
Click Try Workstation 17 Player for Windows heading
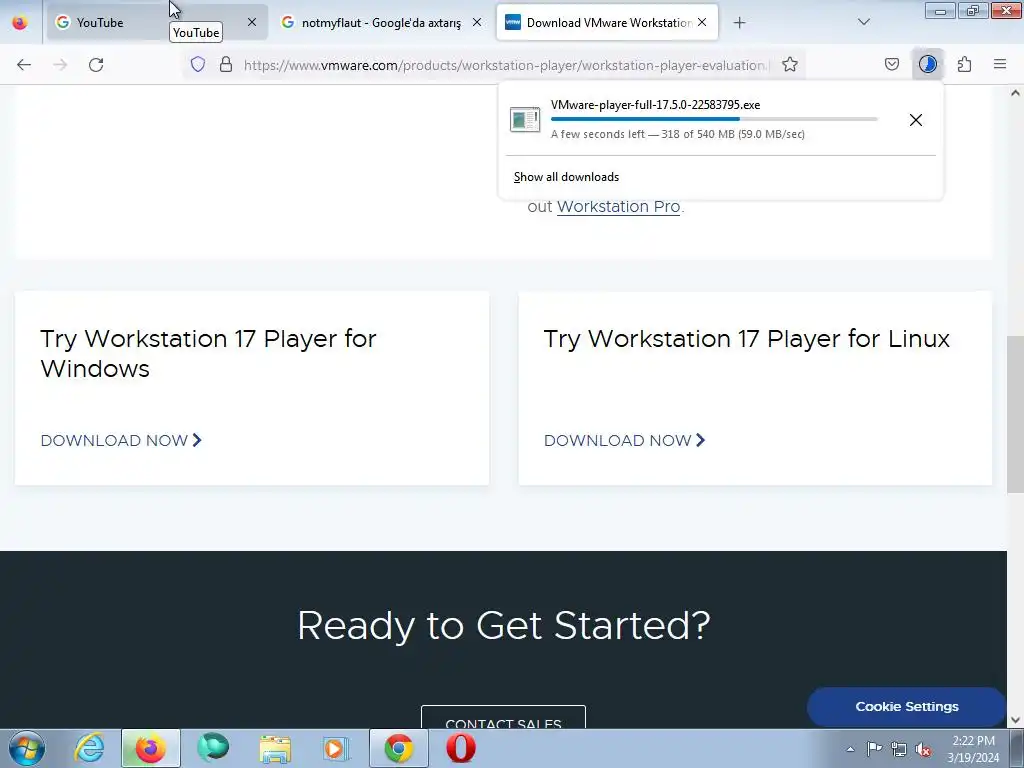coord(208,353)
